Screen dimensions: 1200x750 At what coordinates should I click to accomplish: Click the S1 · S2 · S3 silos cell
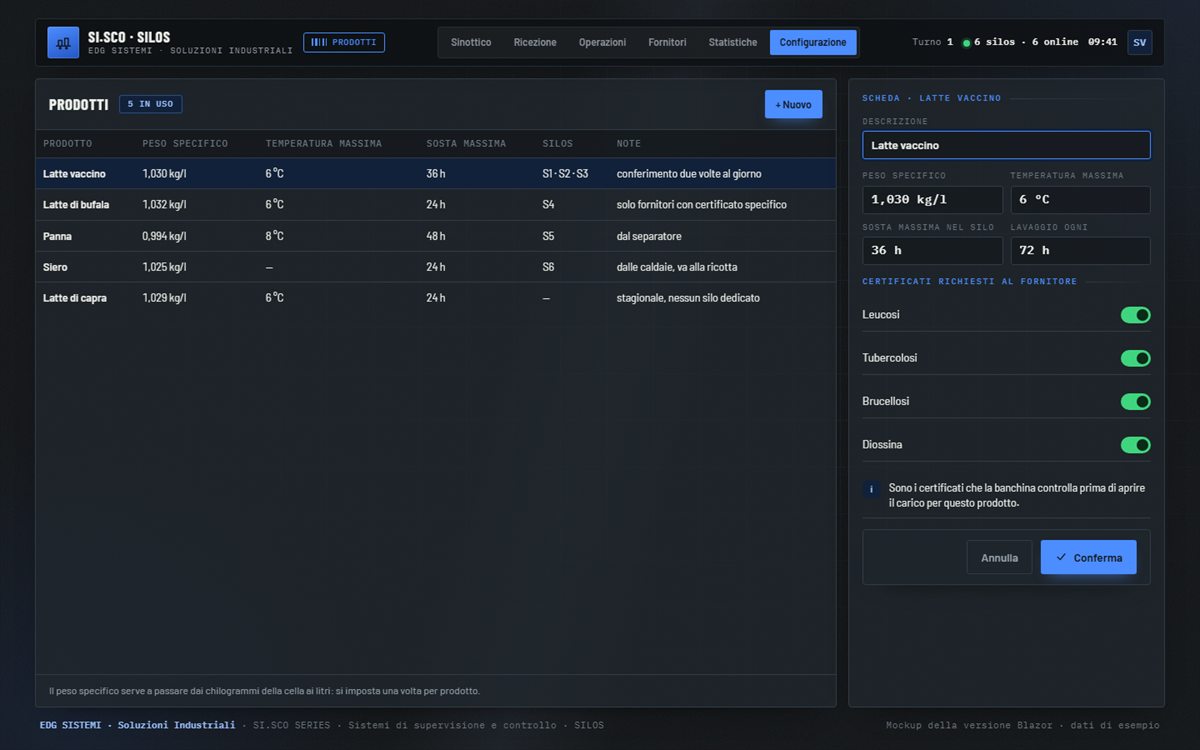pos(565,174)
